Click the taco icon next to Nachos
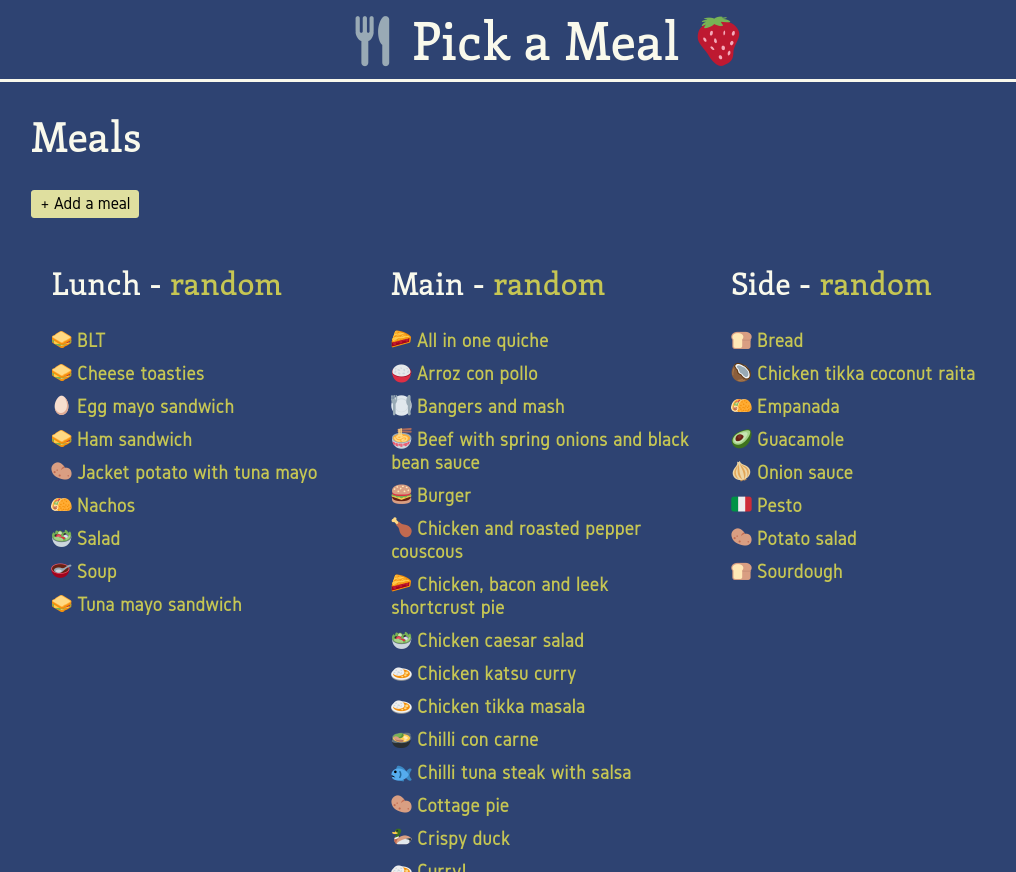This screenshot has height=872, width=1016. click(x=62, y=505)
